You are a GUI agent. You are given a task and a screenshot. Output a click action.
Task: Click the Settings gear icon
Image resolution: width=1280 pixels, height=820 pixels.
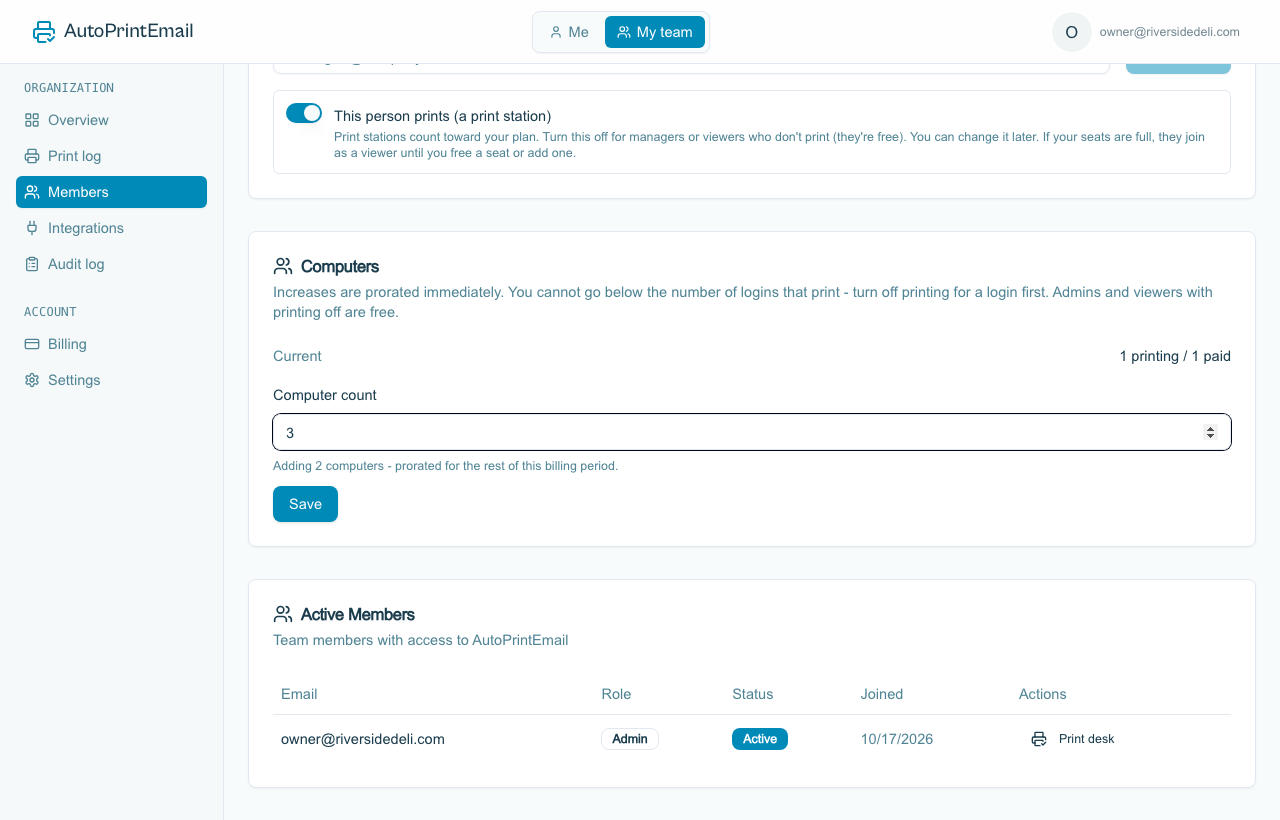32,380
